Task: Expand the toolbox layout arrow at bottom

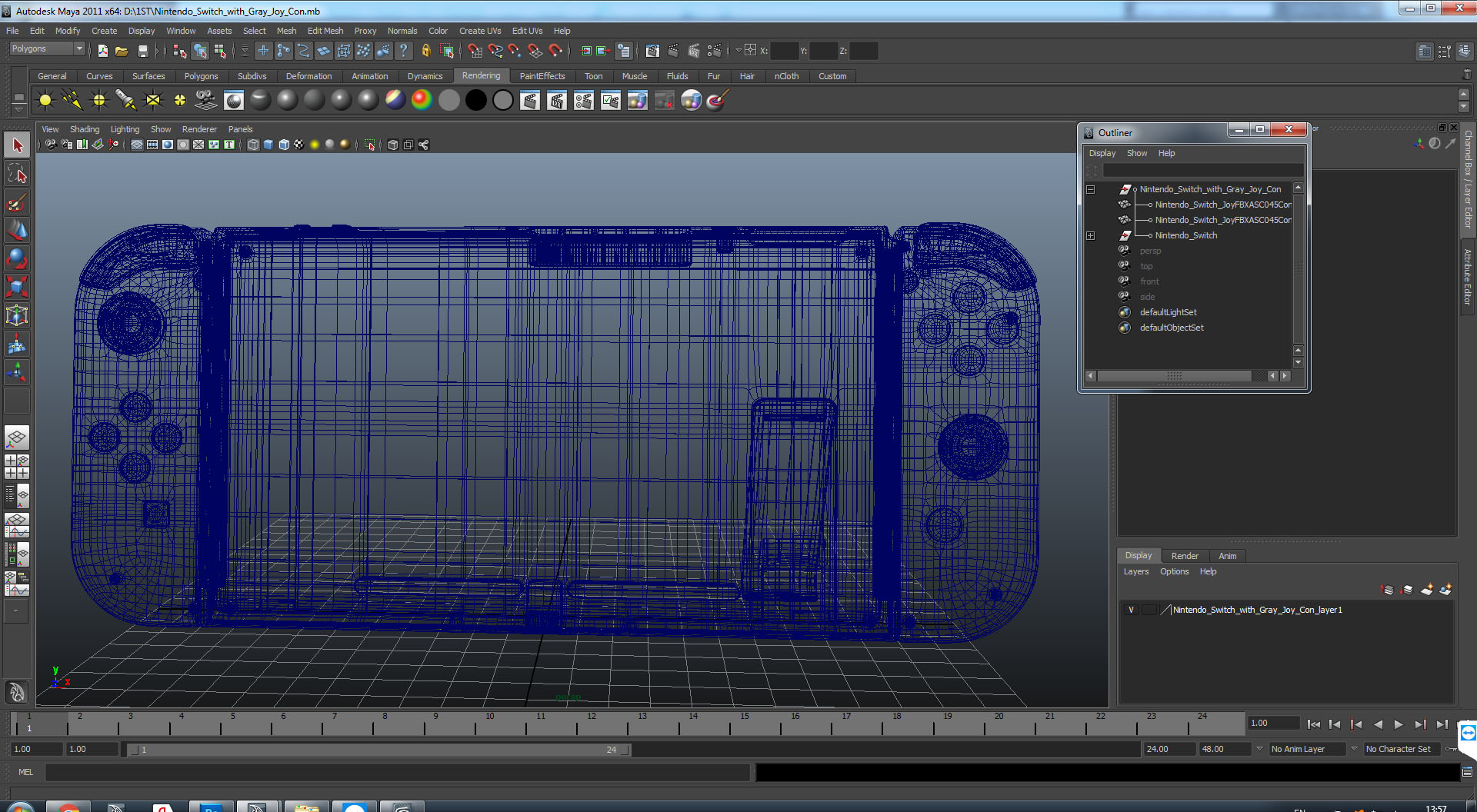Action: (x=16, y=611)
